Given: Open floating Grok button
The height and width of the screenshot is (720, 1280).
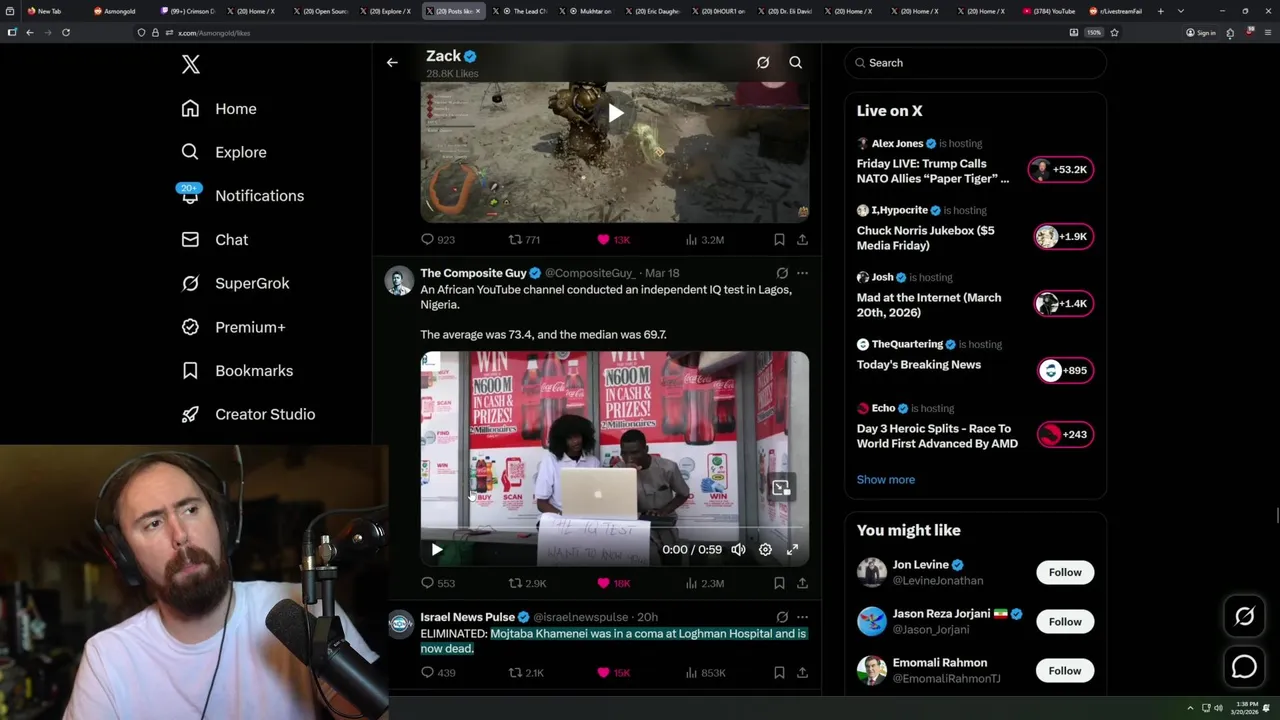Looking at the screenshot, I should click(1244, 617).
